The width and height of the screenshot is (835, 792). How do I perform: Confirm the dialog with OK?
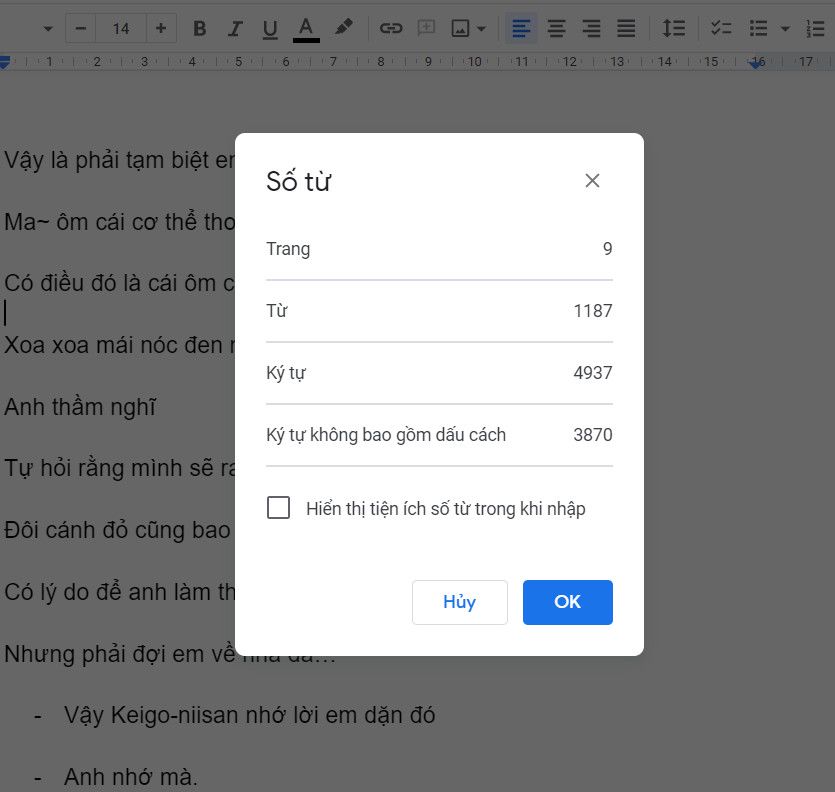(568, 602)
